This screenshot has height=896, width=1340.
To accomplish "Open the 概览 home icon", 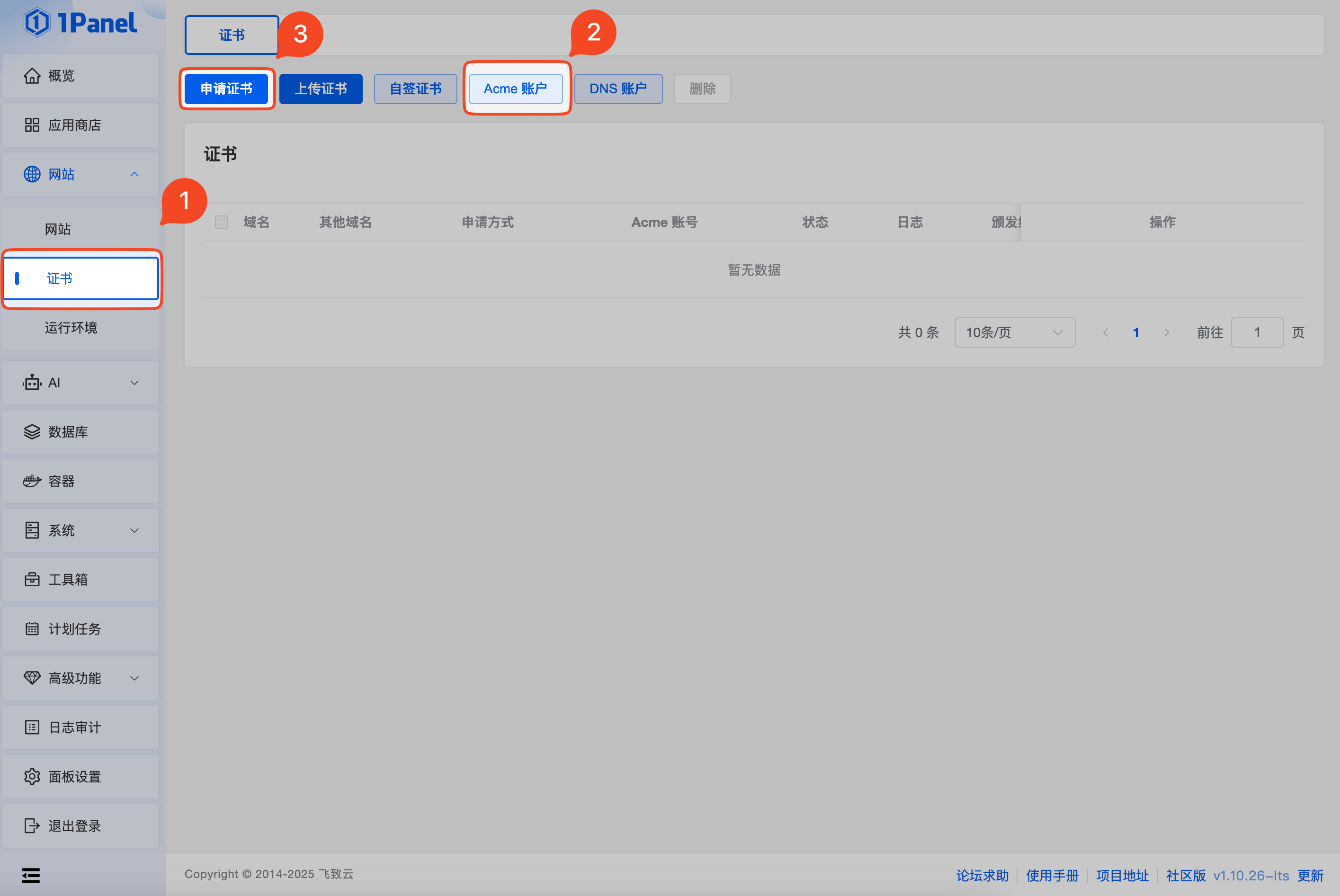I will [x=32, y=76].
